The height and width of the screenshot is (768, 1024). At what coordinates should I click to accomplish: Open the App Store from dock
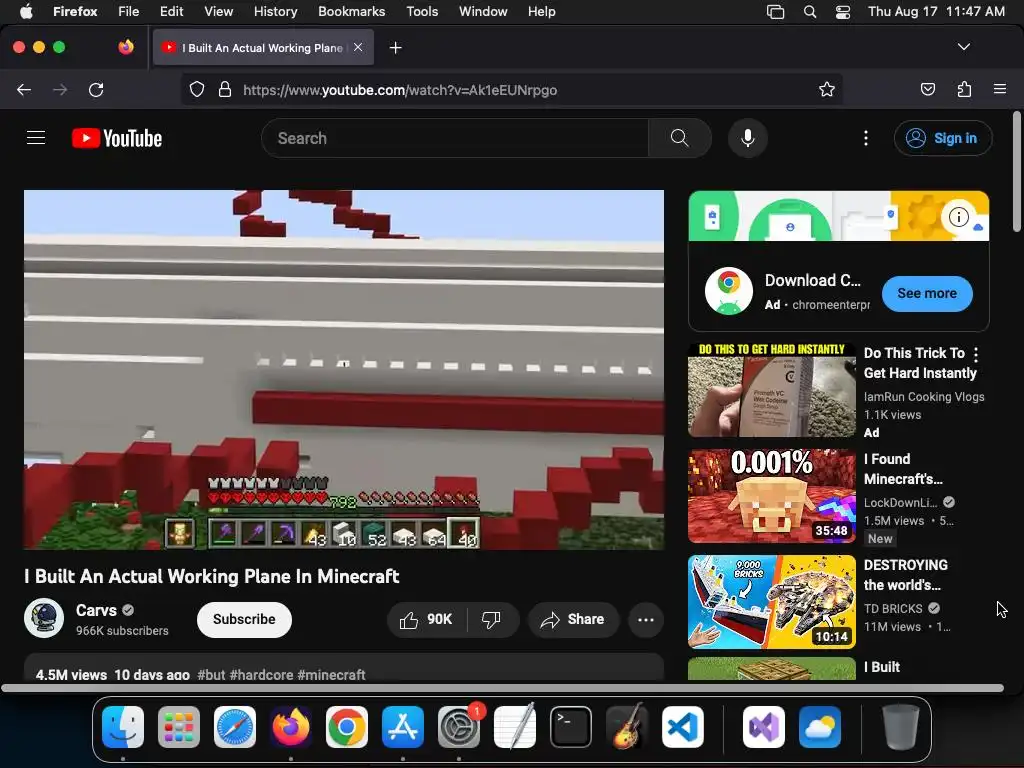(x=403, y=727)
